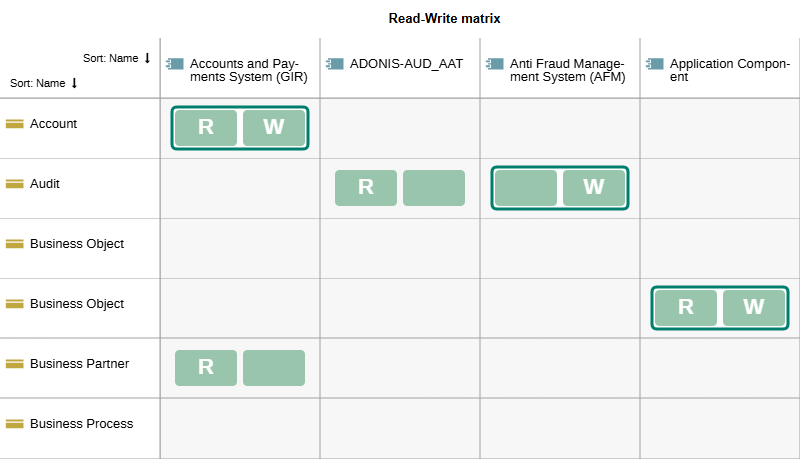Viewport: 800px width, 459px height.
Task: Click the Anti Fraud Management System icon
Action: (495, 64)
